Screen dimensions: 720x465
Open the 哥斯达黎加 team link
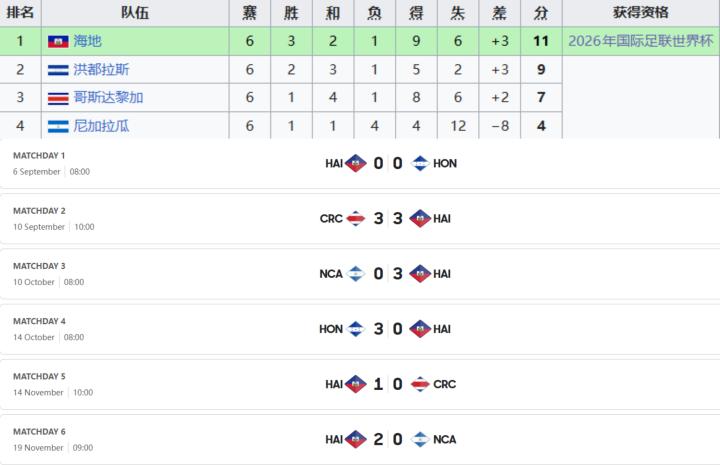[x=108, y=98]
